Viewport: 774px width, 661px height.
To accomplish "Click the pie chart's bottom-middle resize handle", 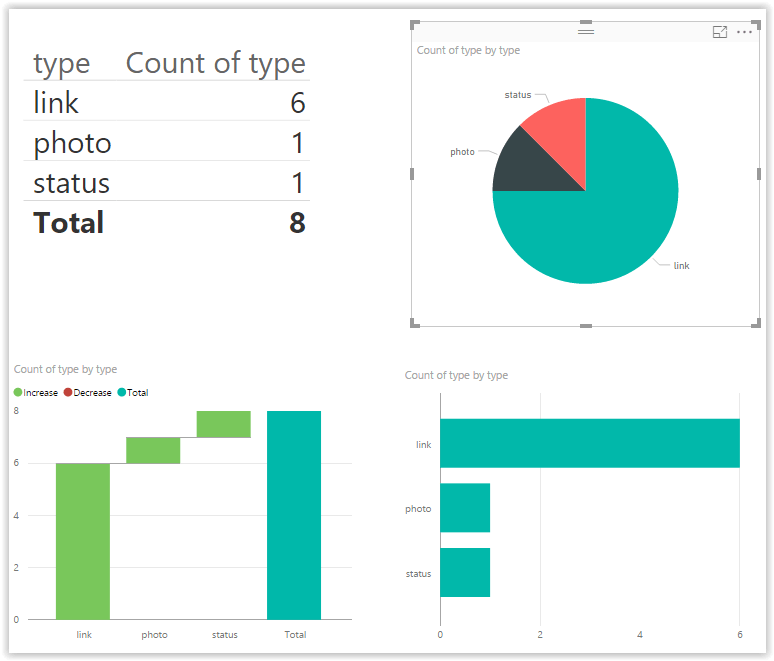I will tap(586, 325).
